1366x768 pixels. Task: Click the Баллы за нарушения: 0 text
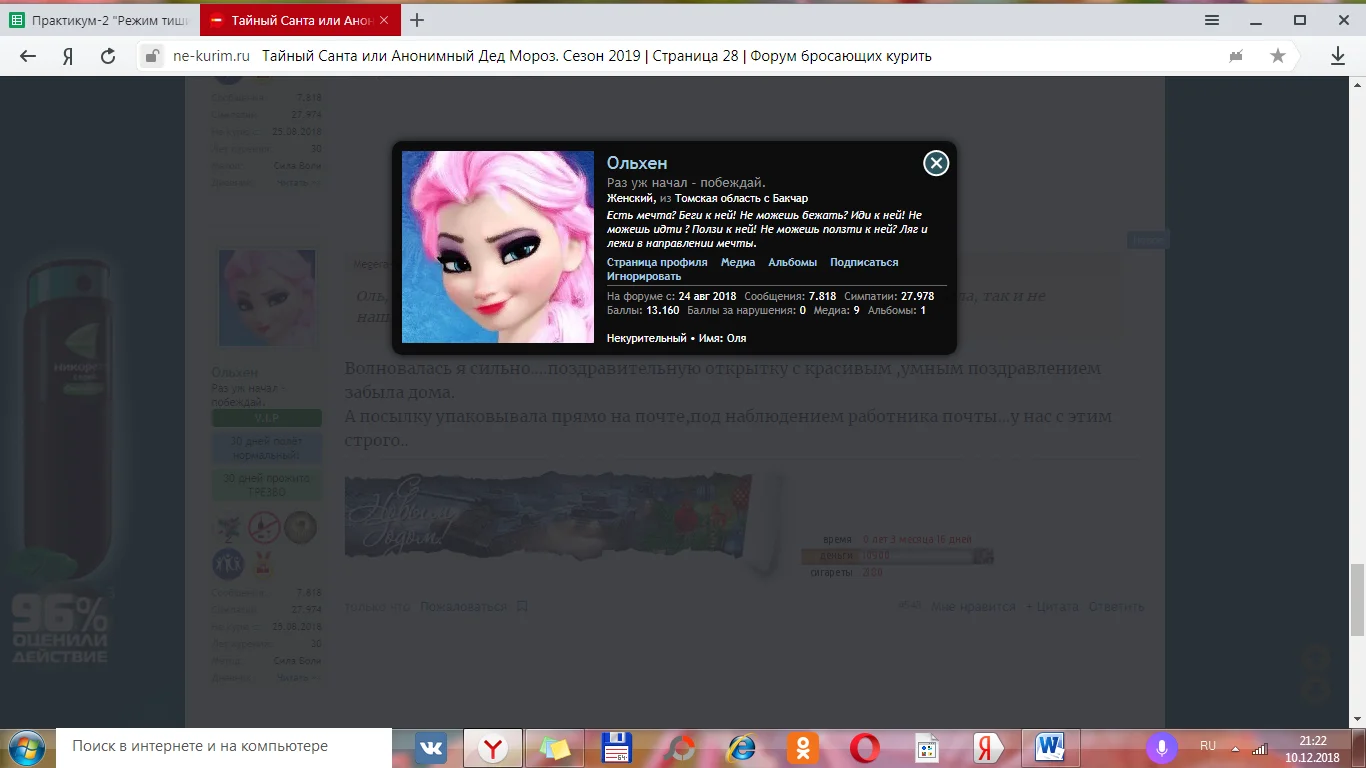746,310
